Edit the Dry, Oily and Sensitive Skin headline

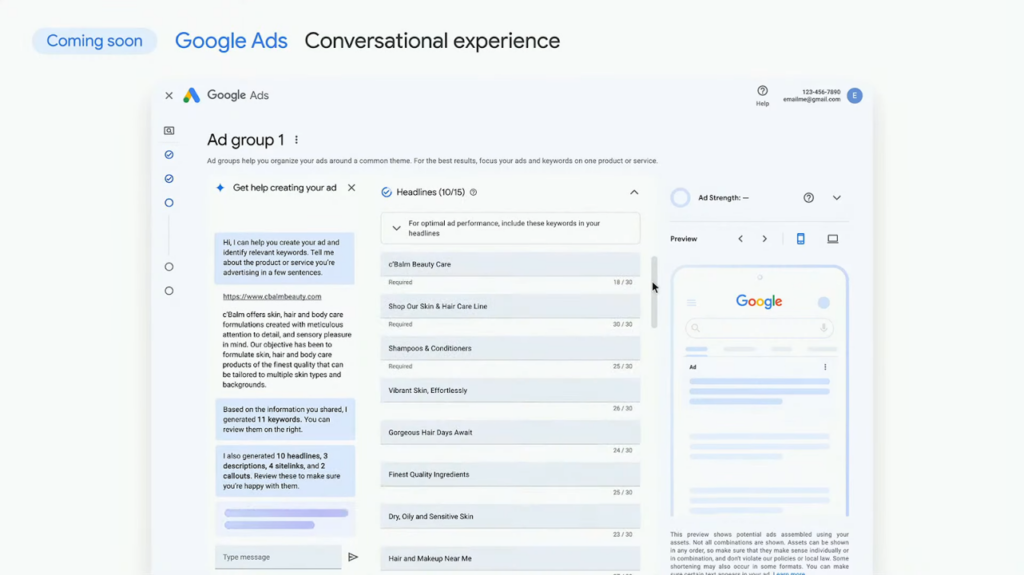(x=510, y=516)
